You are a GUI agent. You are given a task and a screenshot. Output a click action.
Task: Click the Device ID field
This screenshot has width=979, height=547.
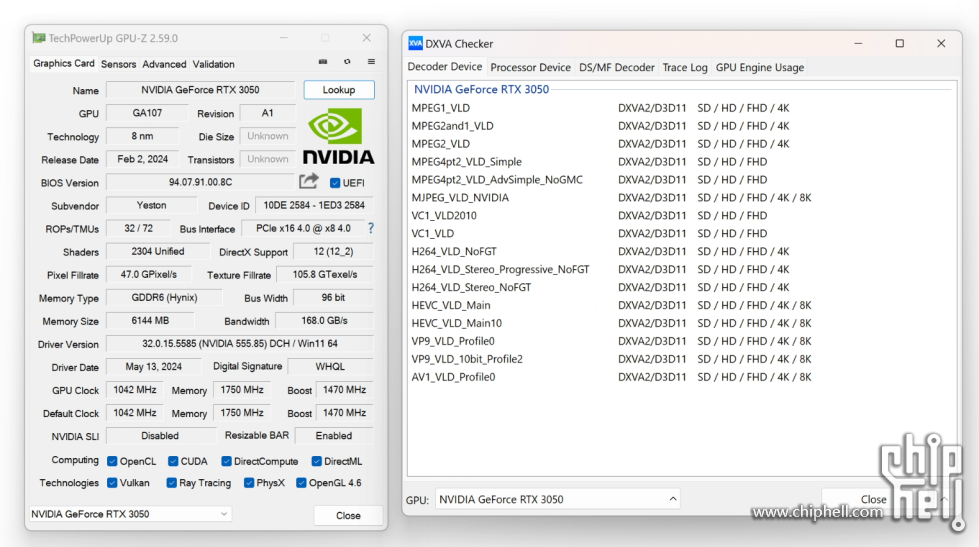314,205
